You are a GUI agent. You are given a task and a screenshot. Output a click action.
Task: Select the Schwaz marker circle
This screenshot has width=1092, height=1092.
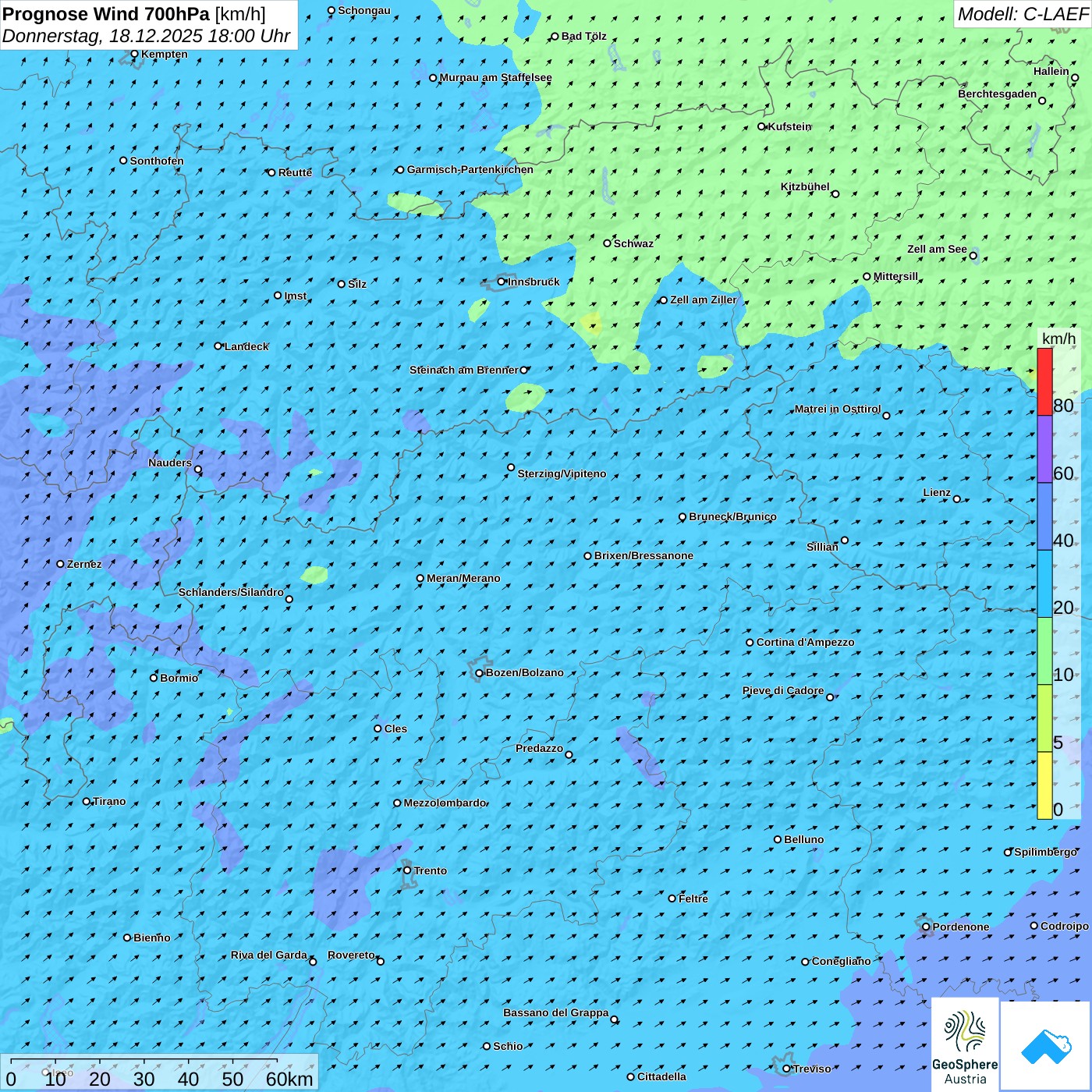(608, 243)
